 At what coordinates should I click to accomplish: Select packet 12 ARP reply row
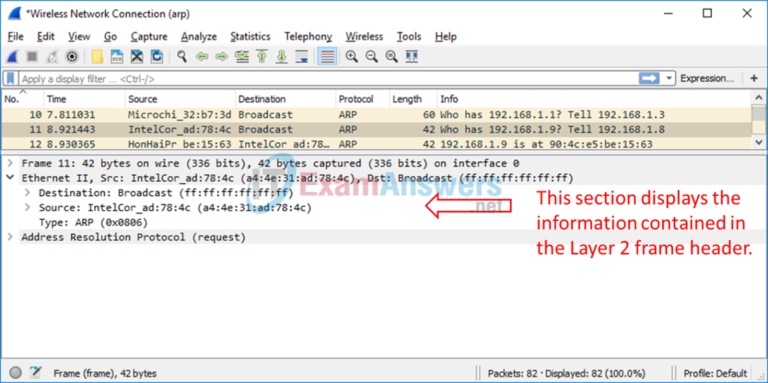coord(377,144)
